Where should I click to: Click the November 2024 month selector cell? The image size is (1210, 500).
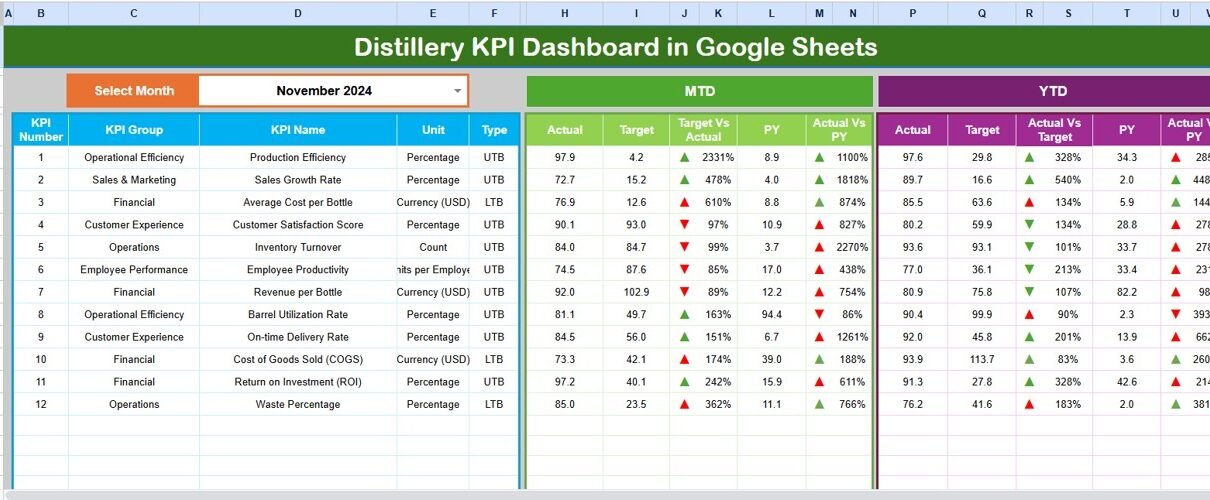[324, 91]
